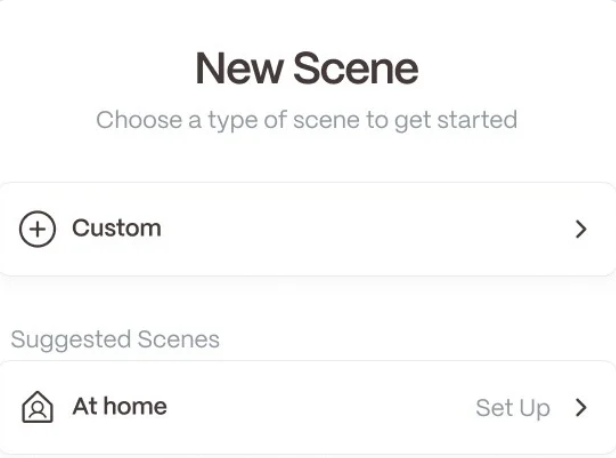Viewport: 616px width, 458px height.
Task: Click the words 'get started' in subtitle
Action: [x=456, y=121]
